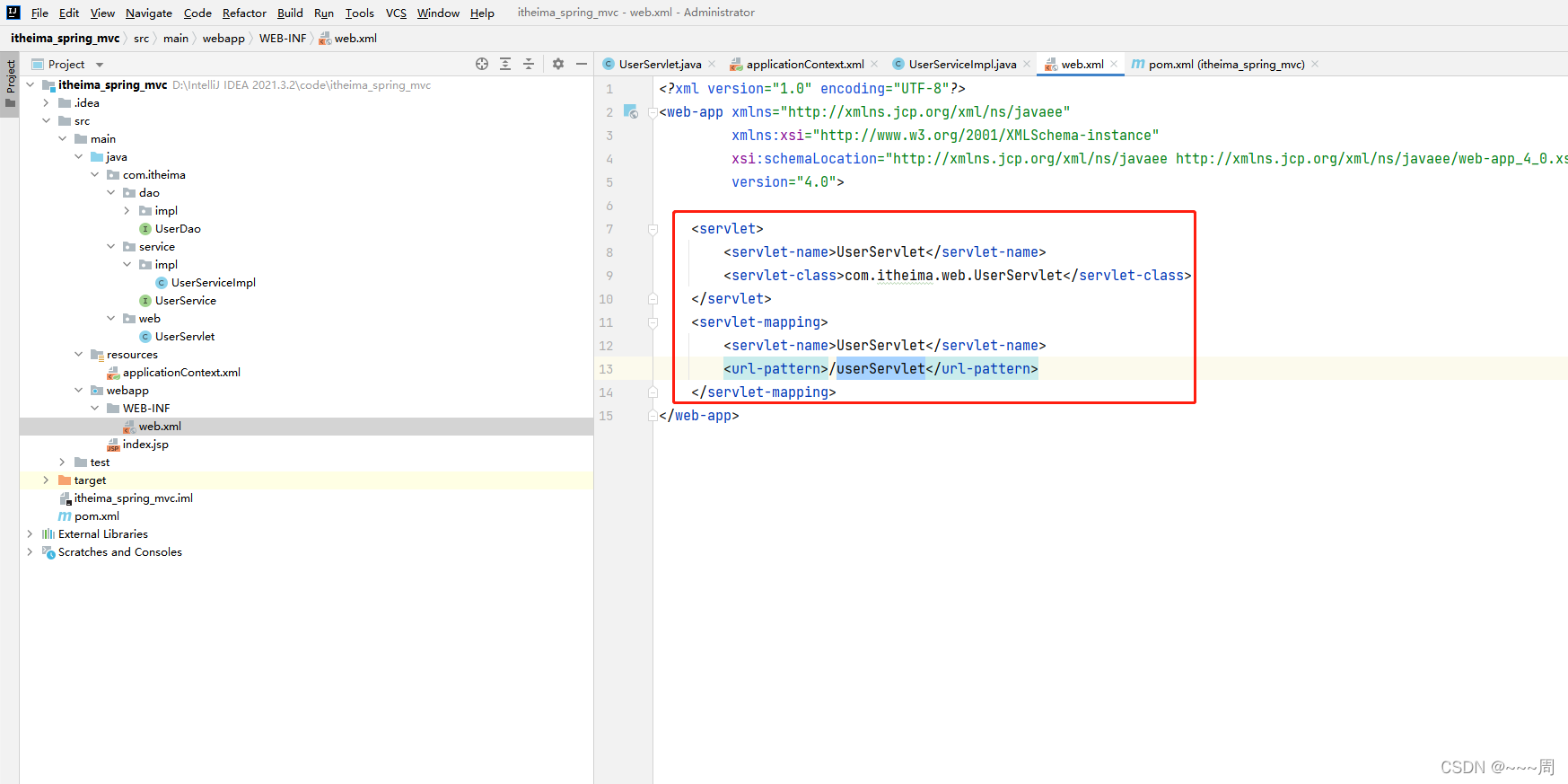Expand the External Libraries node
1568x784 pixels.
pyautogui.click(x=31, y=534)
